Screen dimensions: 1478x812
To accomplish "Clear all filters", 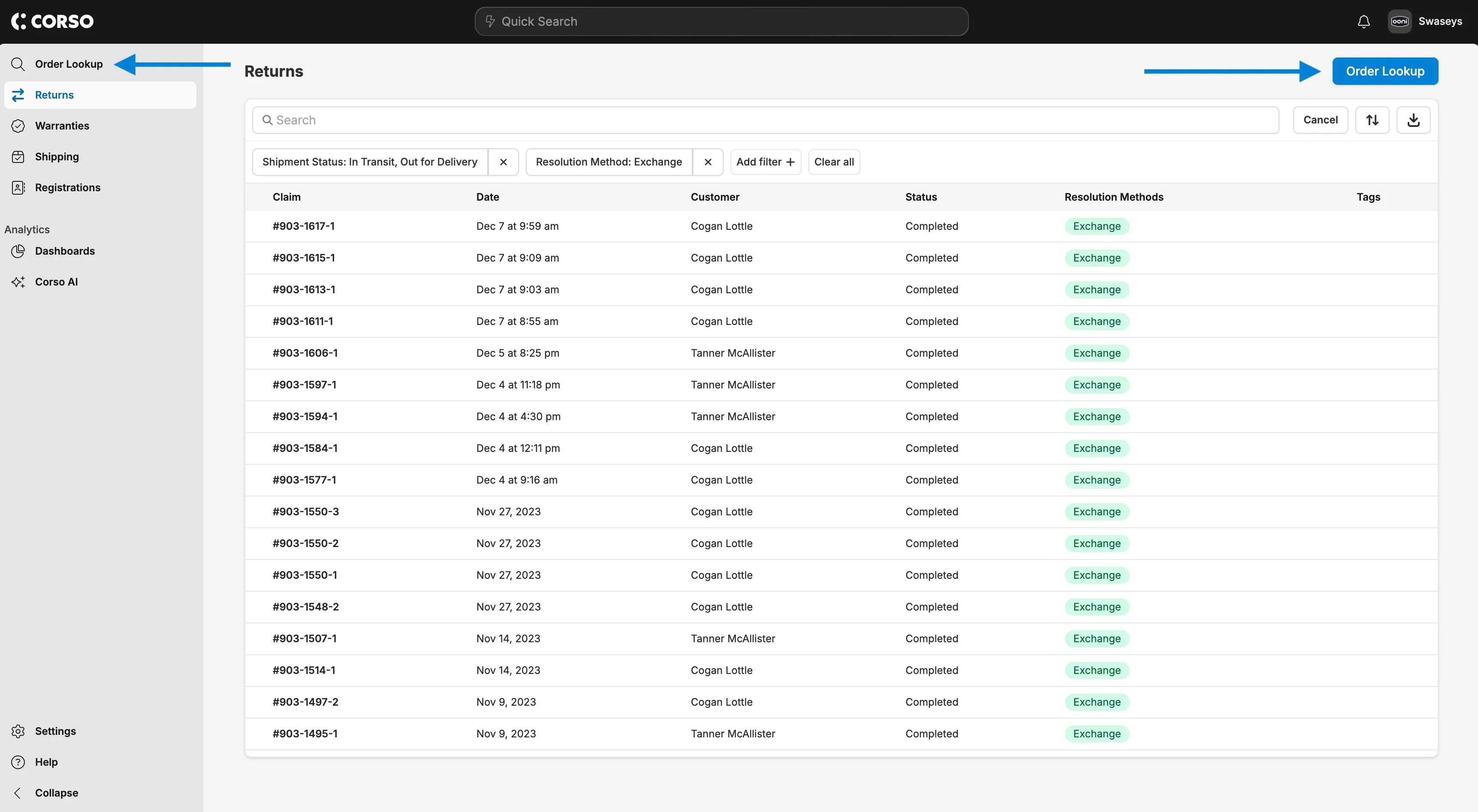I will [834, 162].
